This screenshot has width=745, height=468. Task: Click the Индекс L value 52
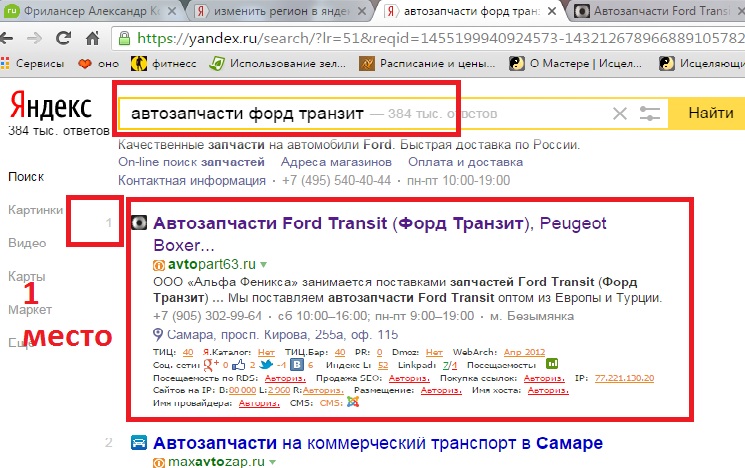point(383,365)
